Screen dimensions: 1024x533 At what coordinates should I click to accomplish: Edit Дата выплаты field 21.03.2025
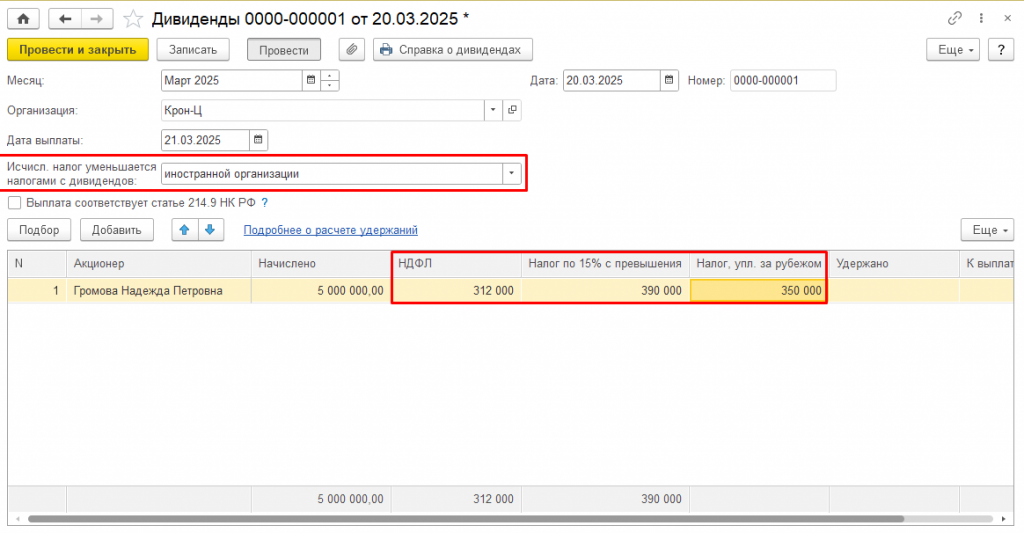click(x=205, y=140)
